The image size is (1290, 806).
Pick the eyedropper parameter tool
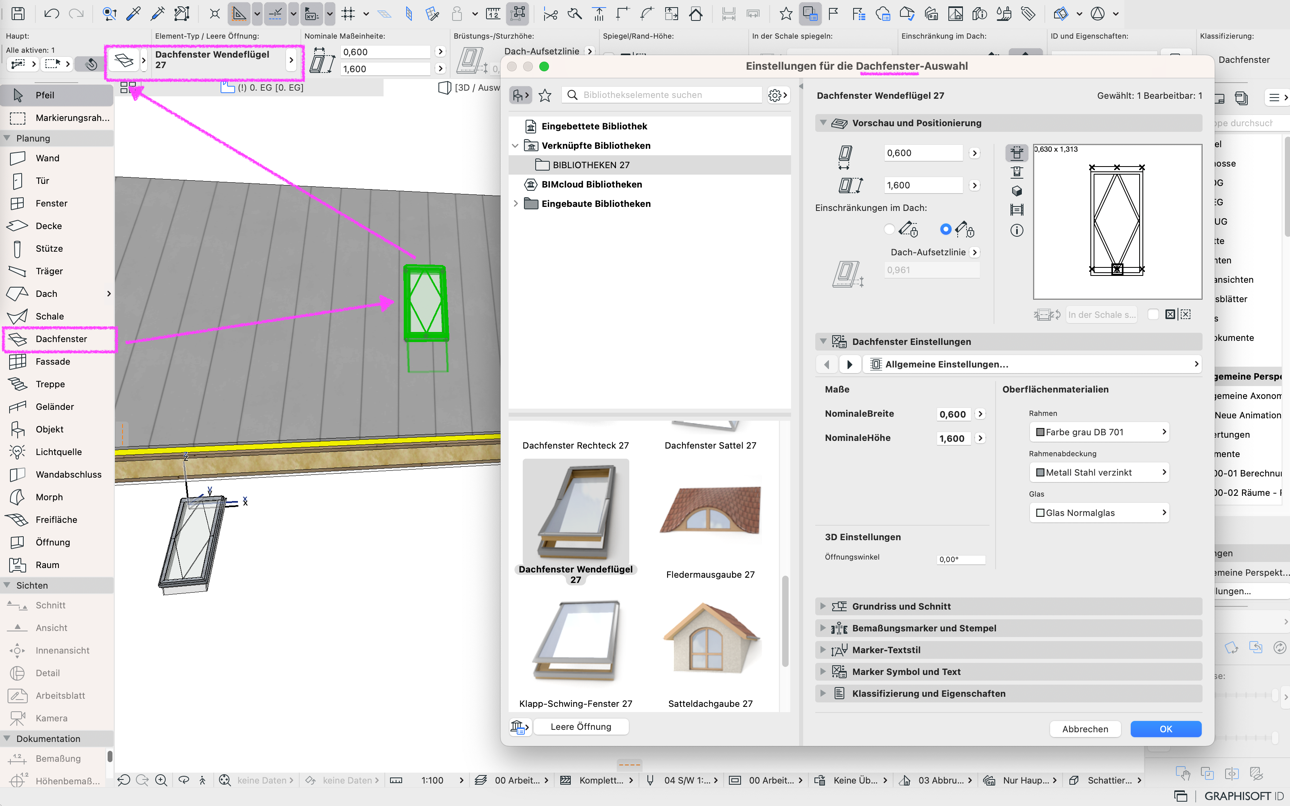pyautogui.click(x=133, y=14)
